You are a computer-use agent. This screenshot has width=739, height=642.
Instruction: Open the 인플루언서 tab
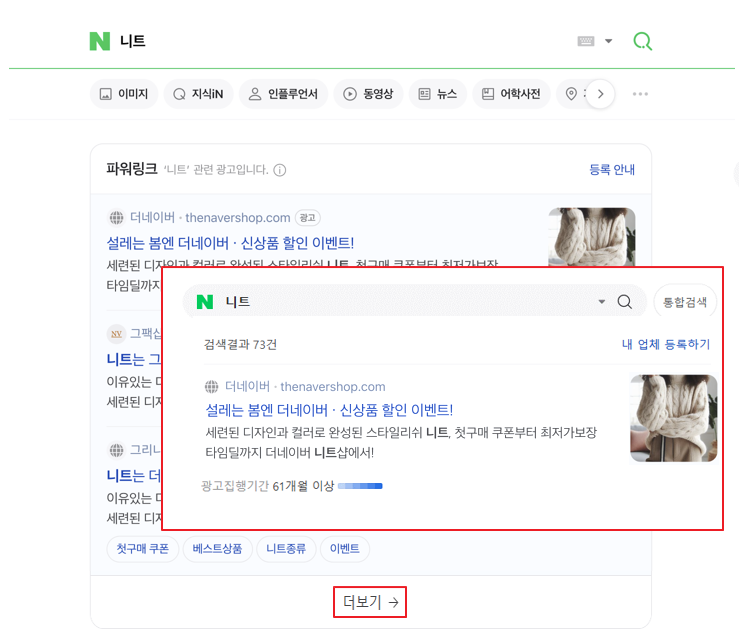click(283, 94)
